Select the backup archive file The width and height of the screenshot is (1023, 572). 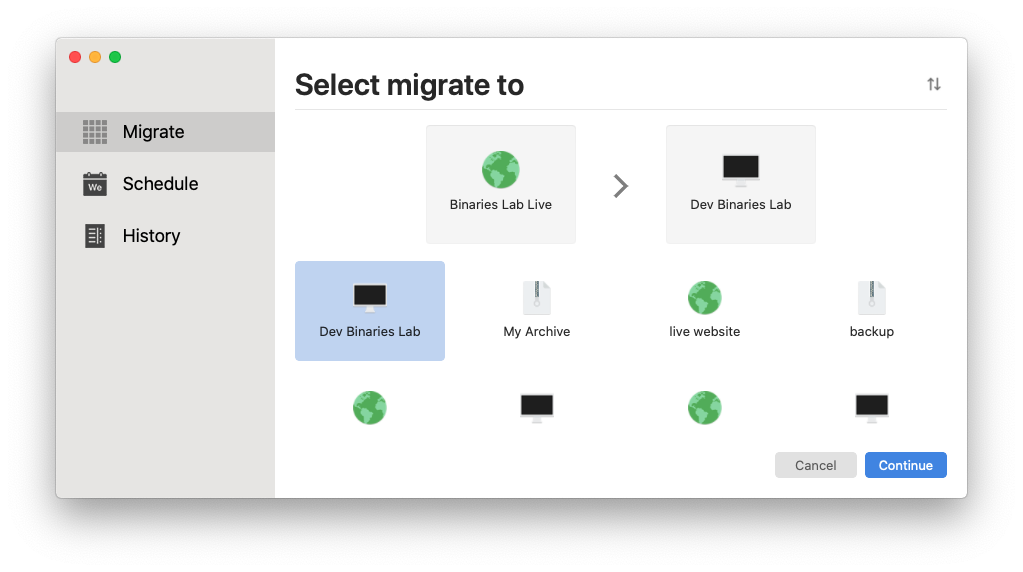872,311
